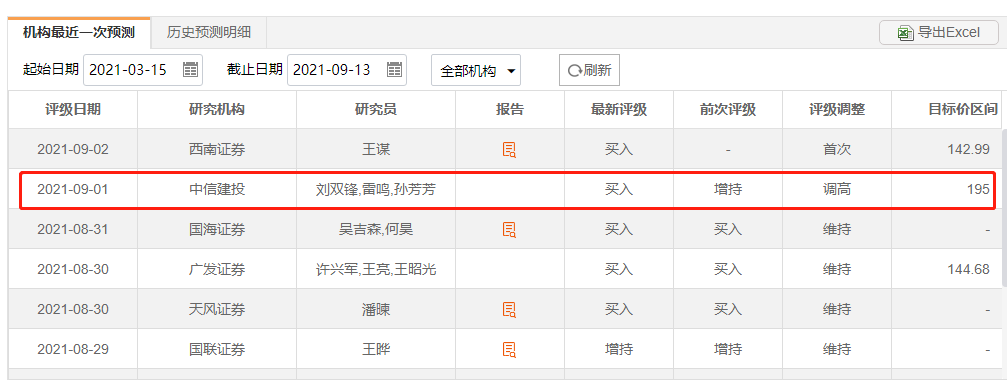Click researchers 许兴军,王亮,王昭光
This screenshot has height=385, width=1007.
(376, 269)
